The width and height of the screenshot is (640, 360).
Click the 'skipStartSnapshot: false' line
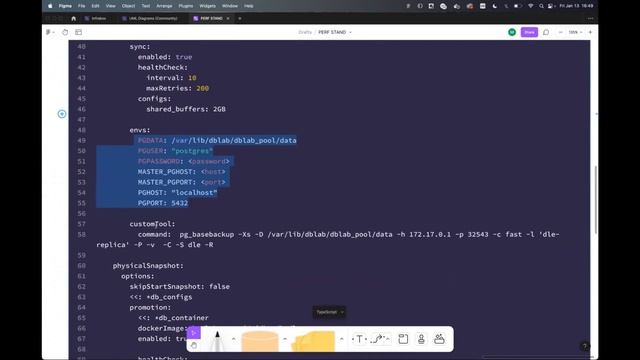tap(180, 287)
